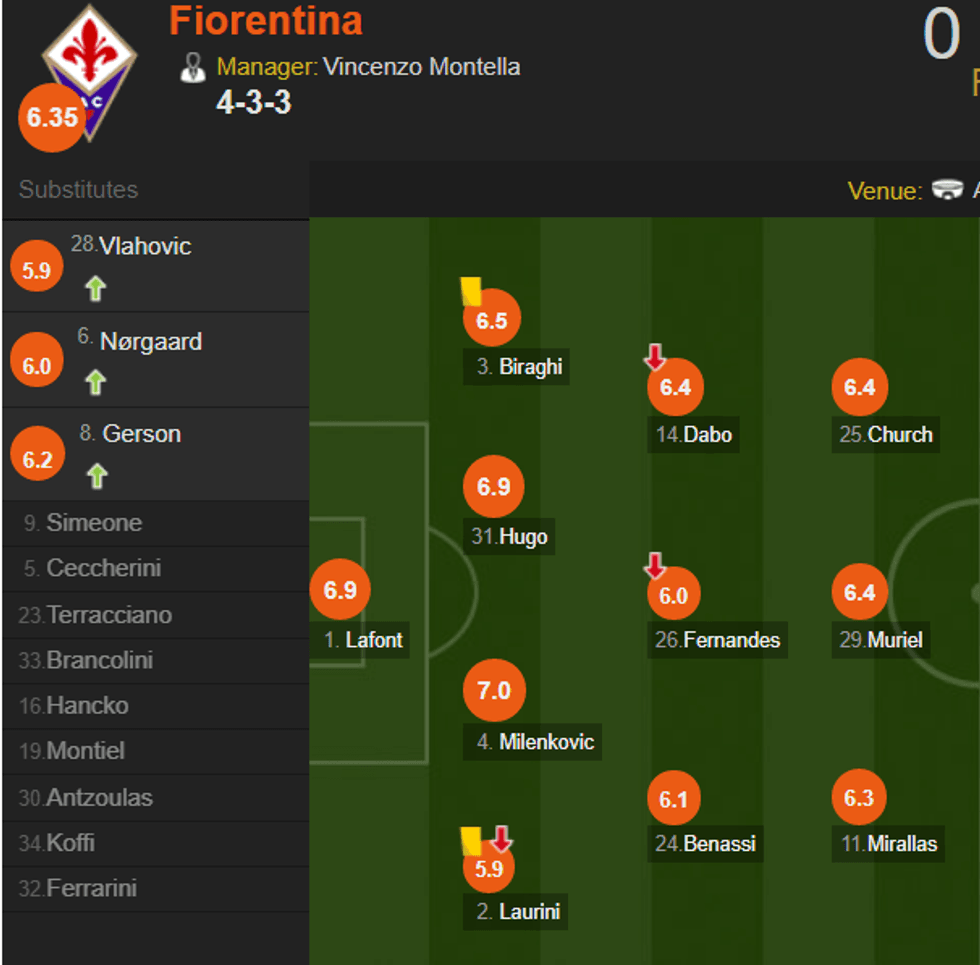Screen dimensions: 980x965
Task: Open Vincenzo Montella manager link
Action: point(421,67)
